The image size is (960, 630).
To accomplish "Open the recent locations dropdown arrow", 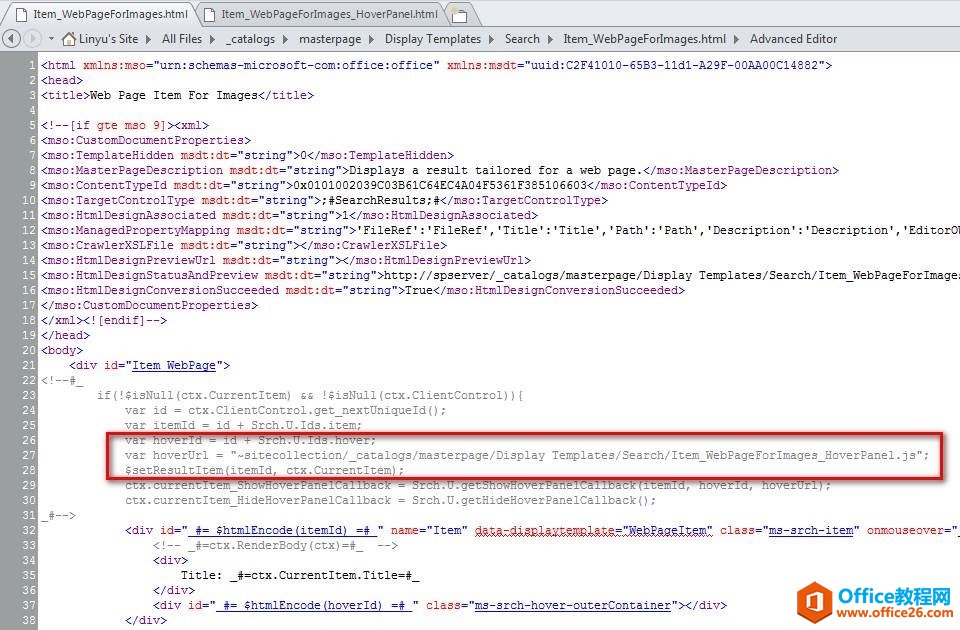I will [51, 39].
